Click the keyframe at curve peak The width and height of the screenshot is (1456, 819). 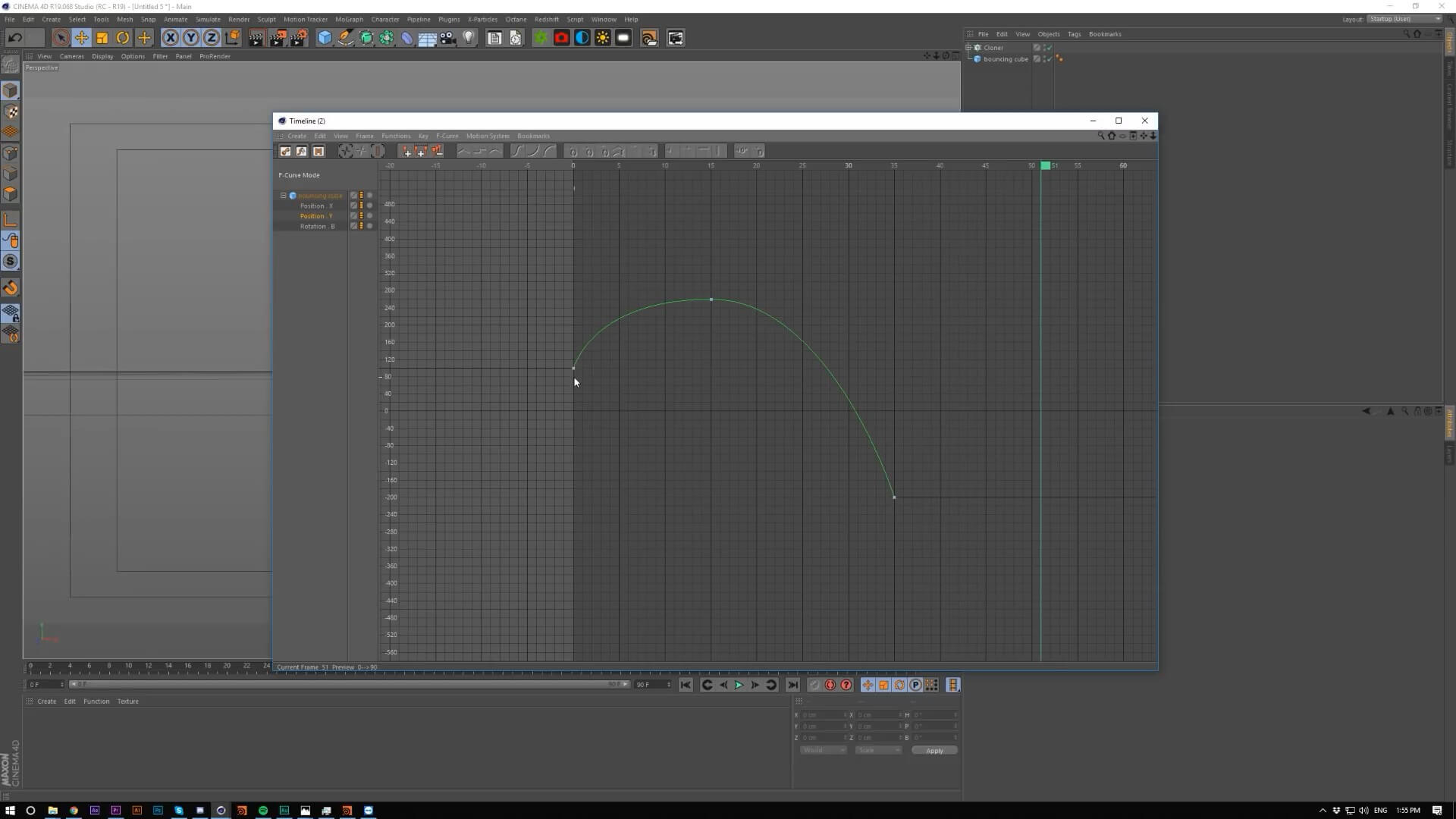point(711,300)
